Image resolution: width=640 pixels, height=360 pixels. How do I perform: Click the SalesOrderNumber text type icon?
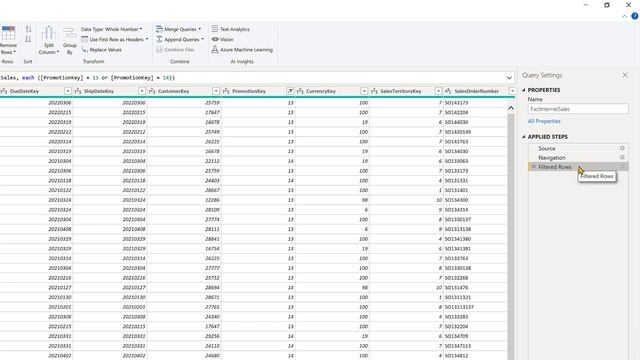pyautogui.click(x=448, y=91)
